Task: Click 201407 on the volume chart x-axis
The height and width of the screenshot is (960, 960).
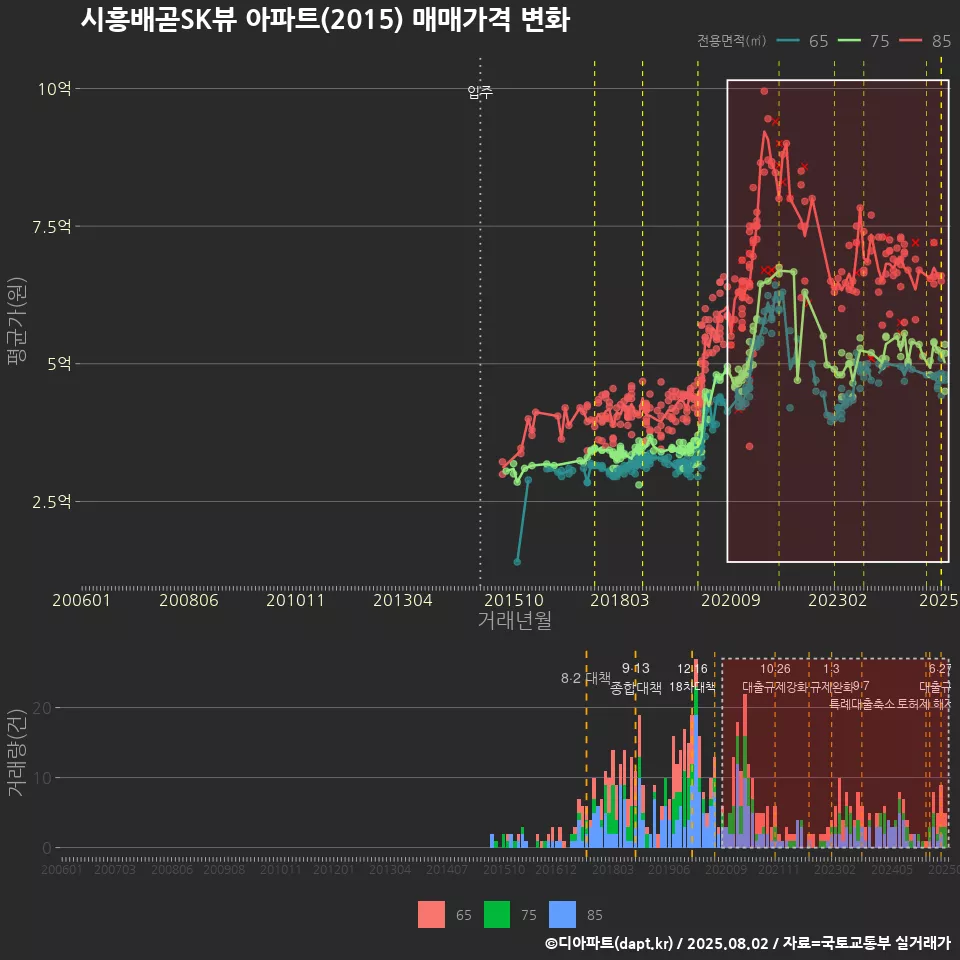Action: 447,869
